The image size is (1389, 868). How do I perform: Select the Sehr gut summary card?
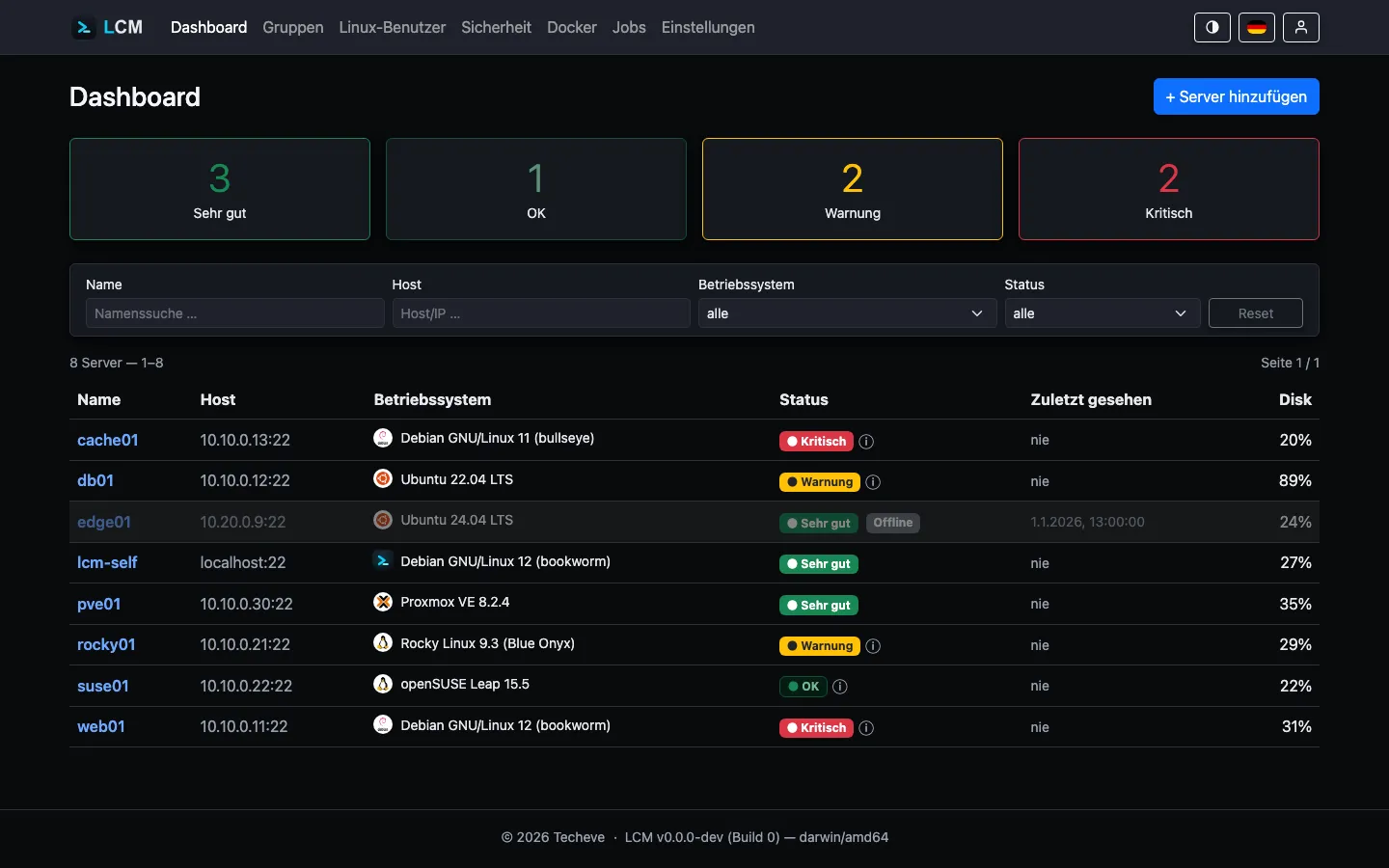tap(220, 189)
